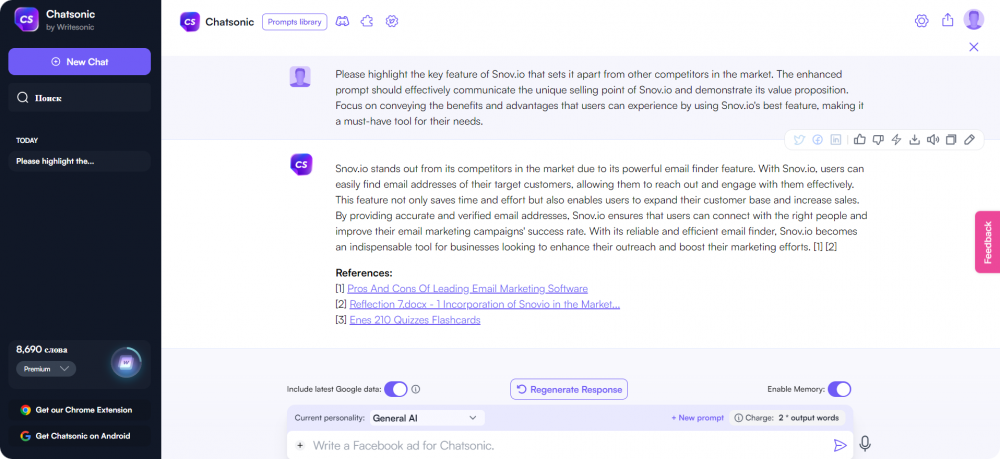Give the response a thumbs down
1000x459 pixels.
coord(878,140)
